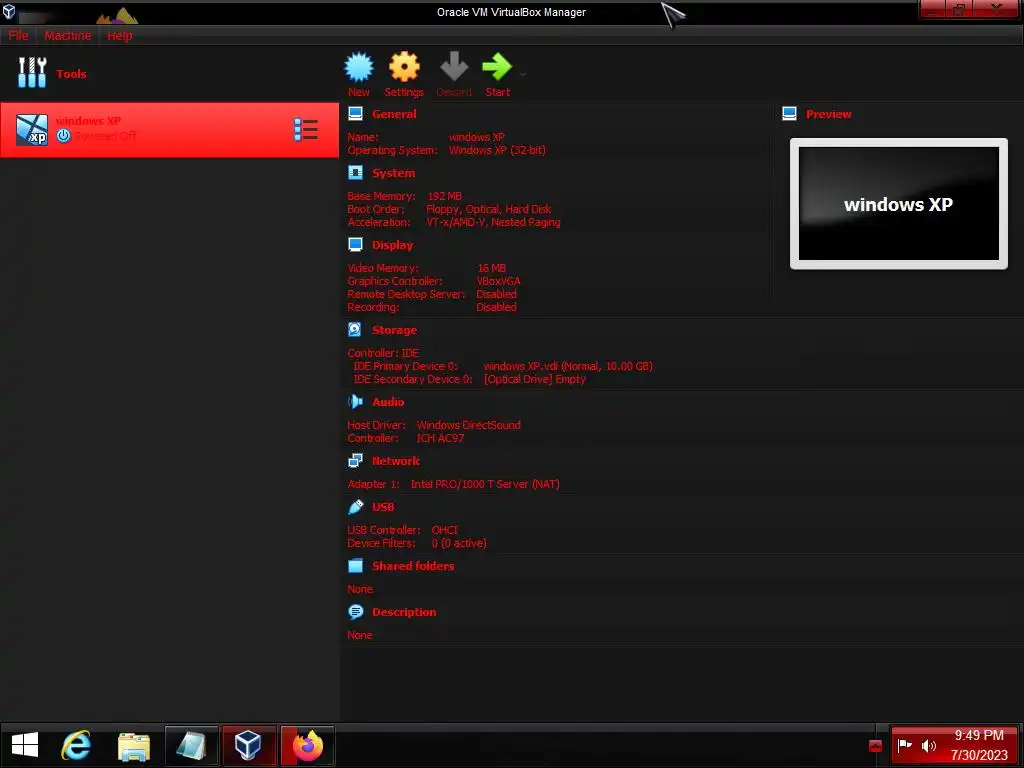Screen dimensions: 1024x768
Task: Open the Windows Start button
Action: point(25,745)
